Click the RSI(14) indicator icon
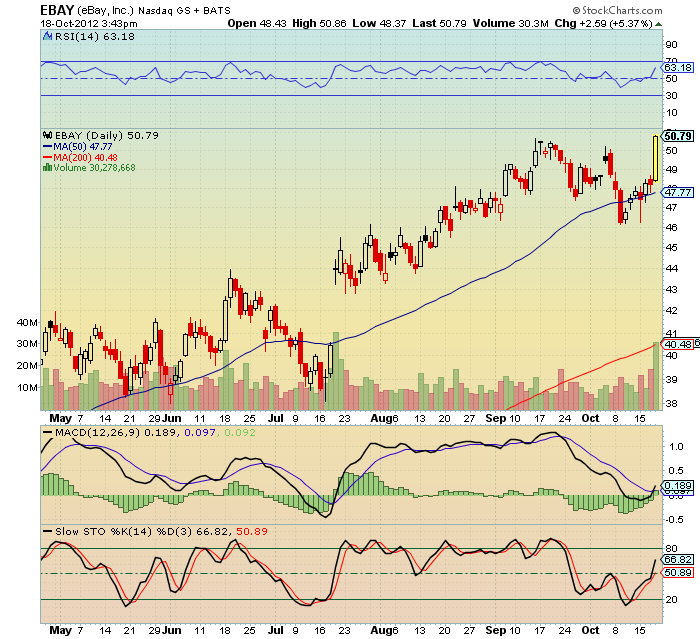The width and height of the screenshot is (700, 639). pyautogui.click(x=47, y=36)
